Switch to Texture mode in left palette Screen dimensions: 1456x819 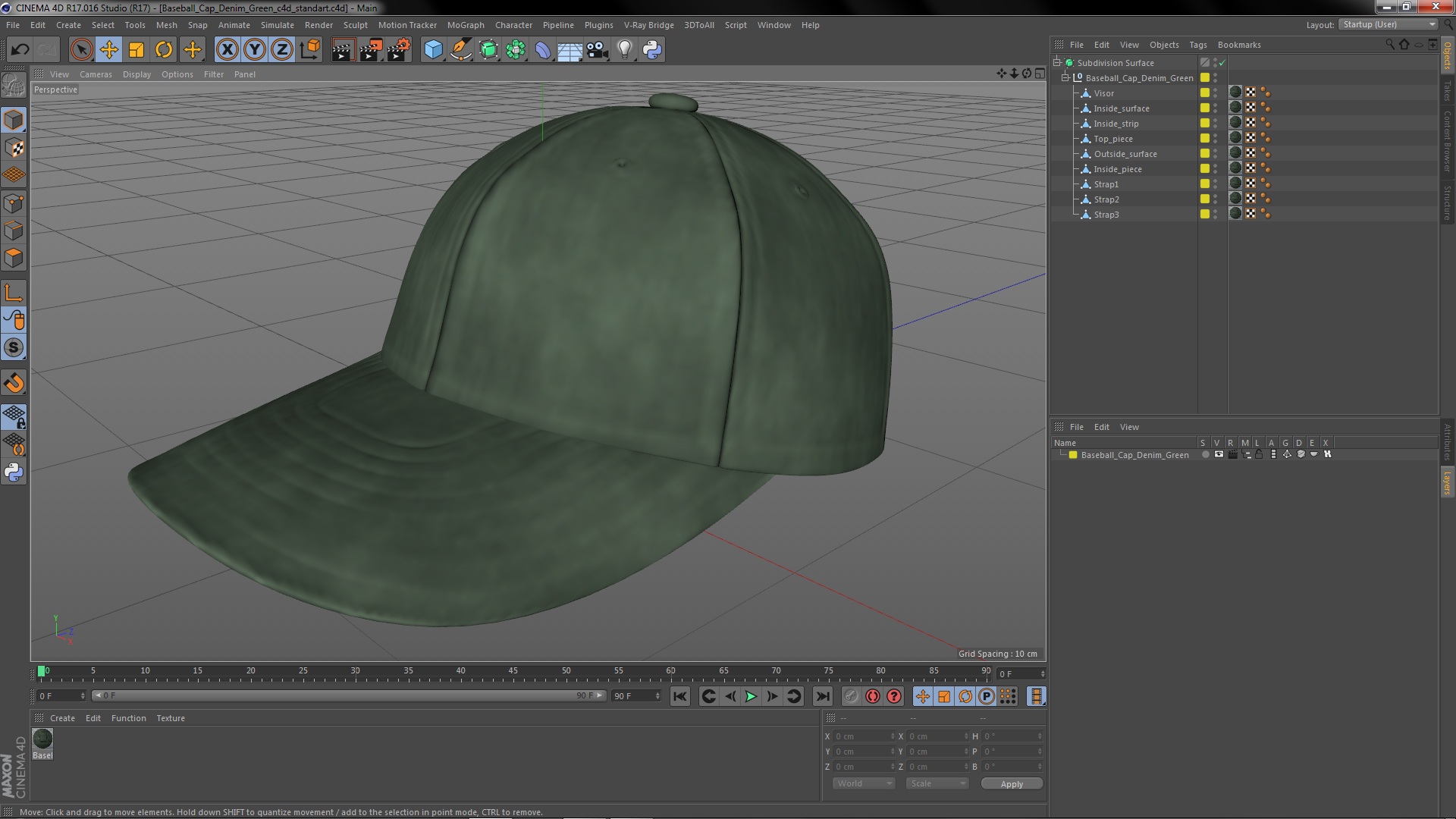tap(14, 147)
